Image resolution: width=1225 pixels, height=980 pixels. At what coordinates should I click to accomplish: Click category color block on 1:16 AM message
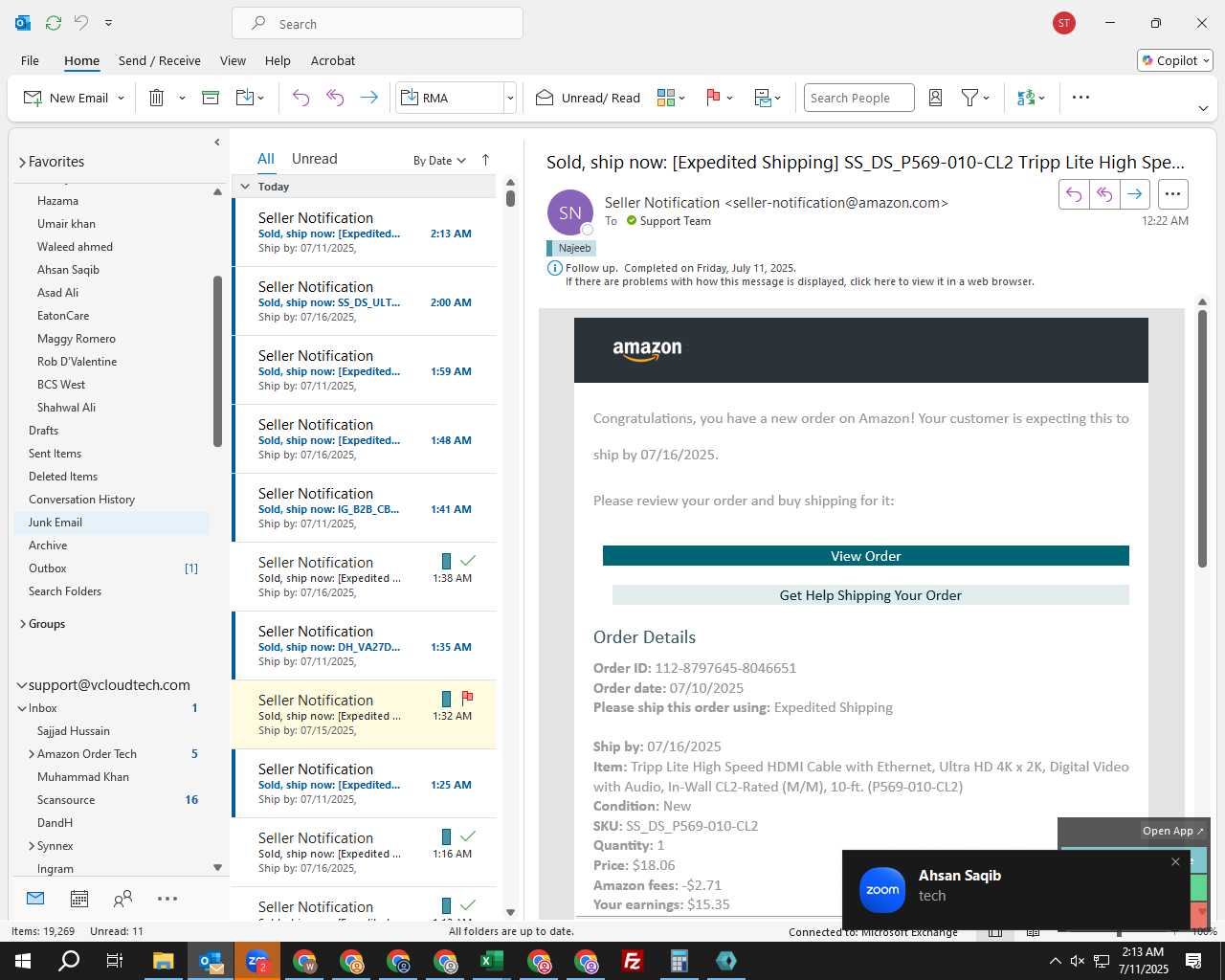point(446,836)
